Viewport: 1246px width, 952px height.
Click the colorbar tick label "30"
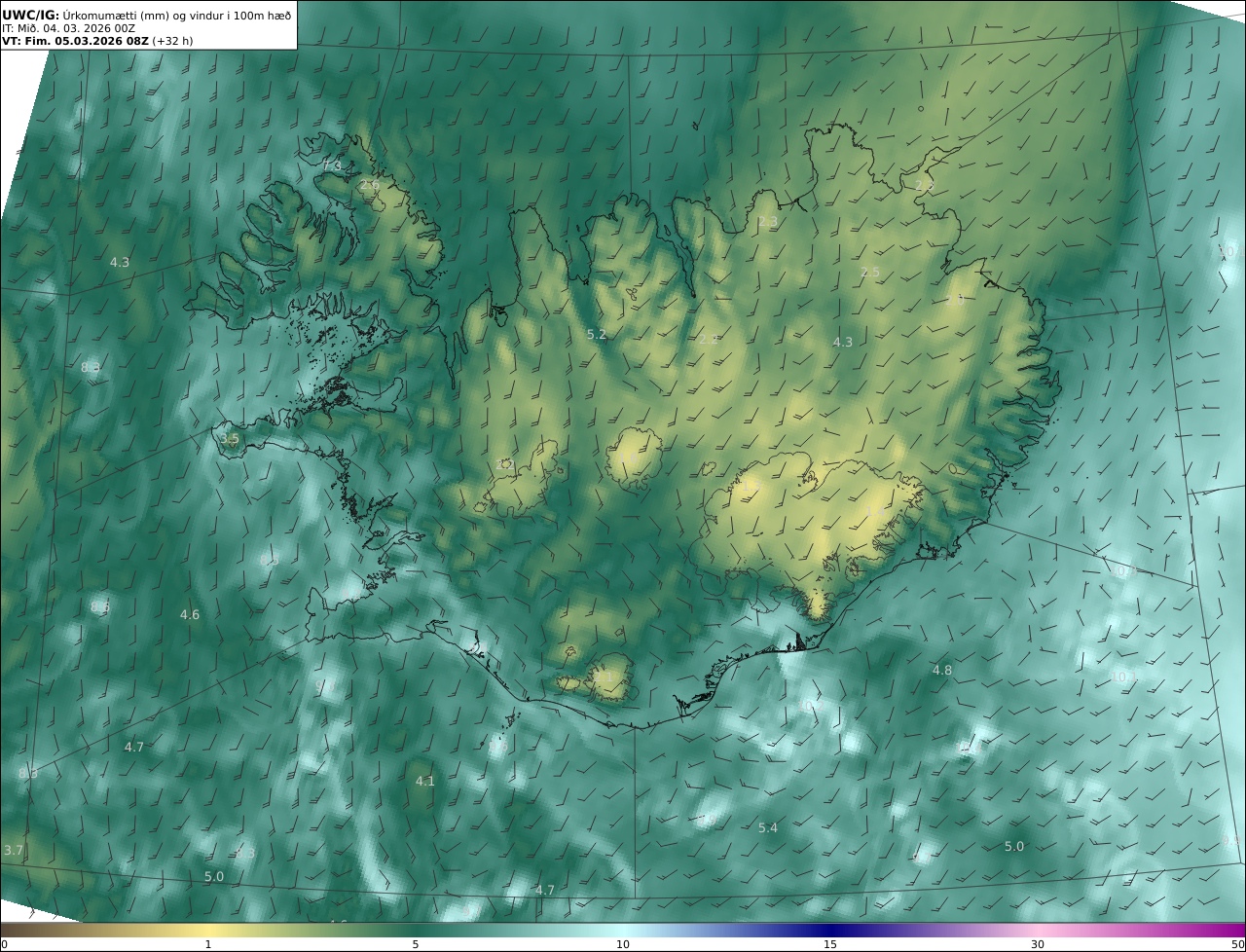[1038, 944]
